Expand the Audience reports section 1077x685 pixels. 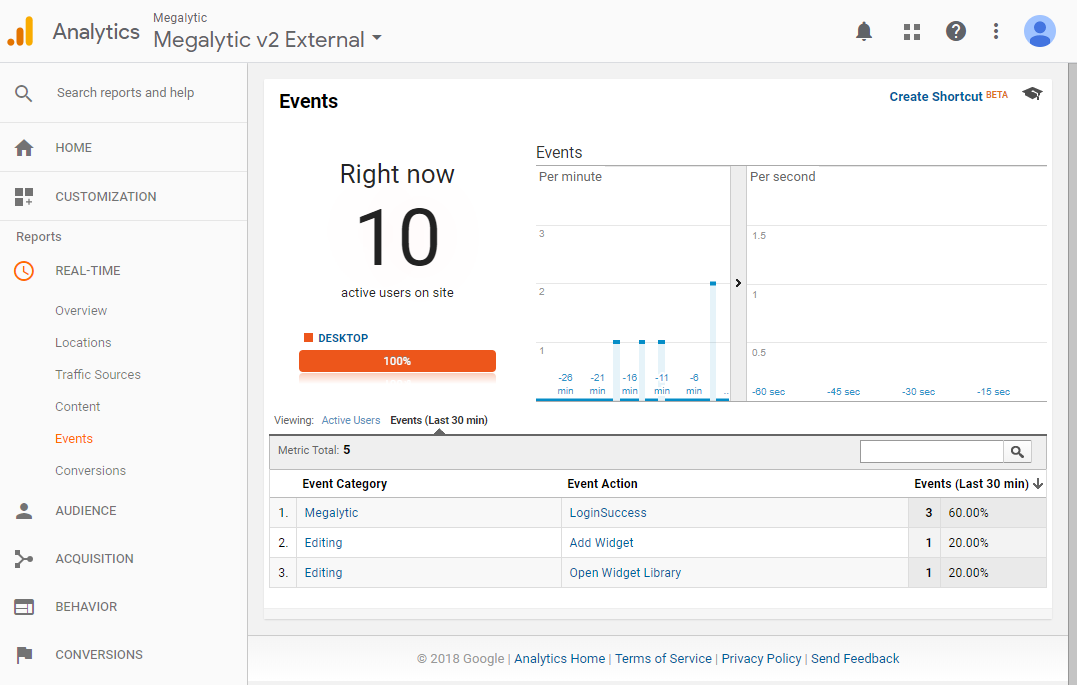pyautogui.click(x=85, y=511)
